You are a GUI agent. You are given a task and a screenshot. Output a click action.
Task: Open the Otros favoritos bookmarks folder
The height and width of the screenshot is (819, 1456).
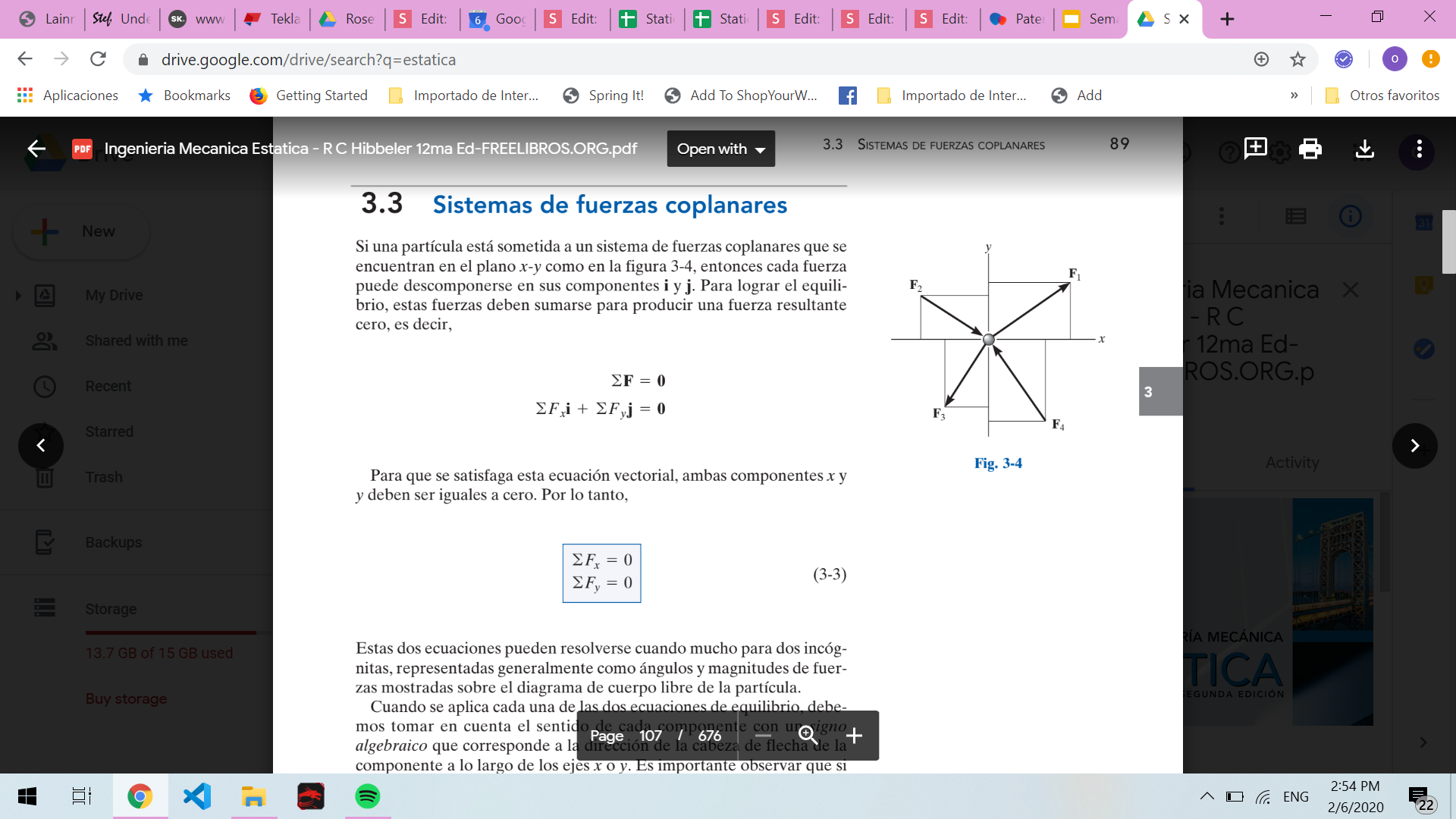pos(1382,96)
